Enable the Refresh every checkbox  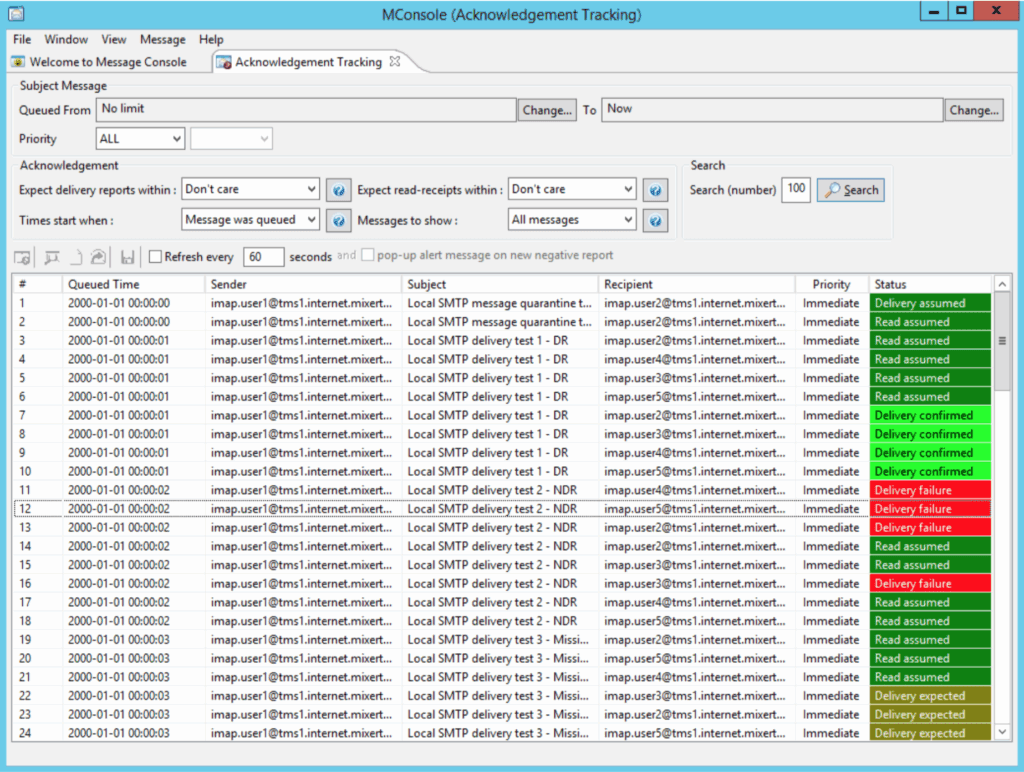[x=155, y=257]
